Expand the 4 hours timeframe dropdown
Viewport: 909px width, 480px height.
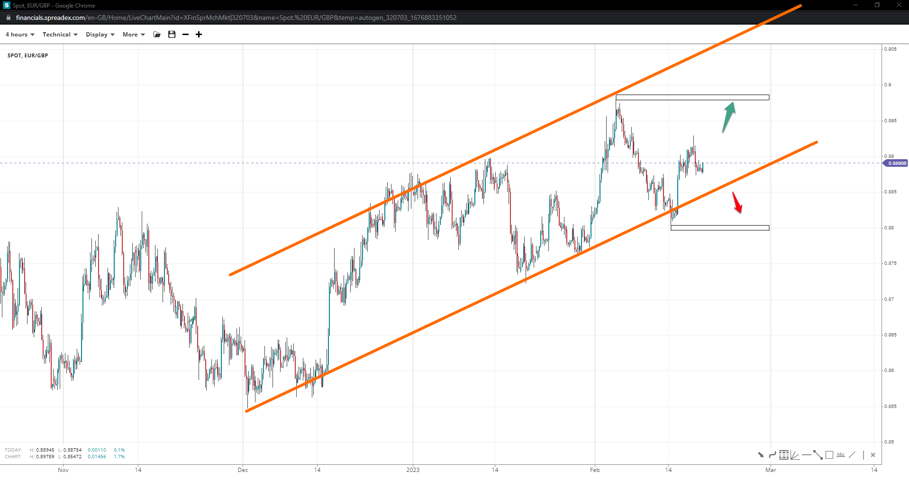coord(20,35)
